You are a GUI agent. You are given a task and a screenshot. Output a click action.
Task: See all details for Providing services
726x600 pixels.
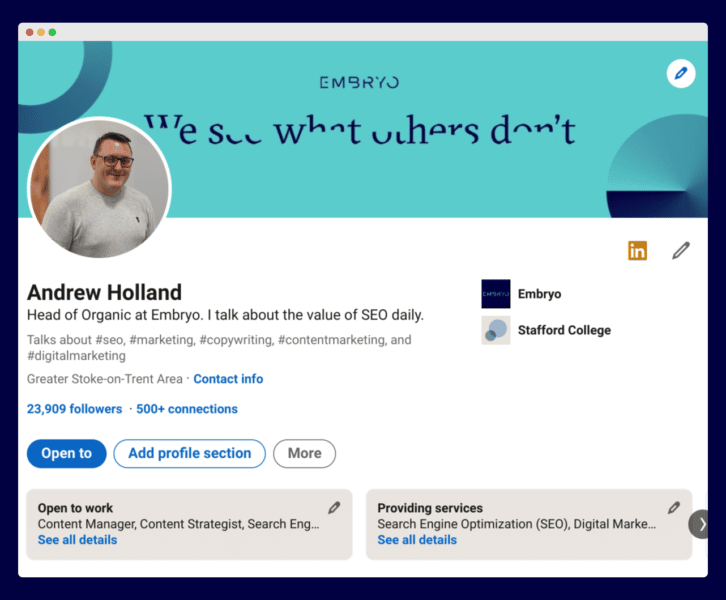[417, 540]
